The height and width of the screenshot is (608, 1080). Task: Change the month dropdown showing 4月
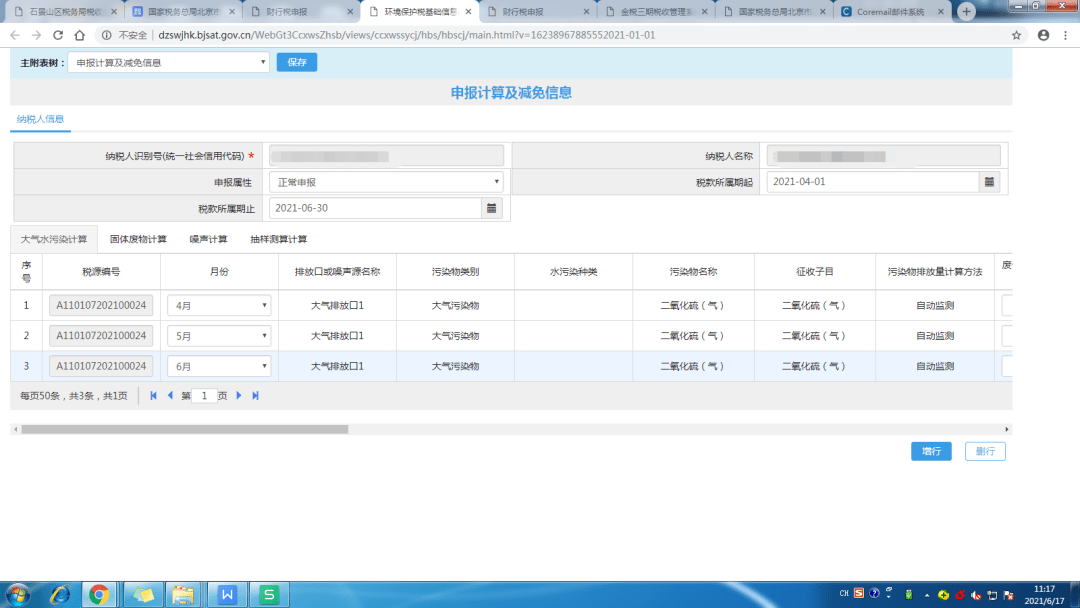tap(219, 306)
